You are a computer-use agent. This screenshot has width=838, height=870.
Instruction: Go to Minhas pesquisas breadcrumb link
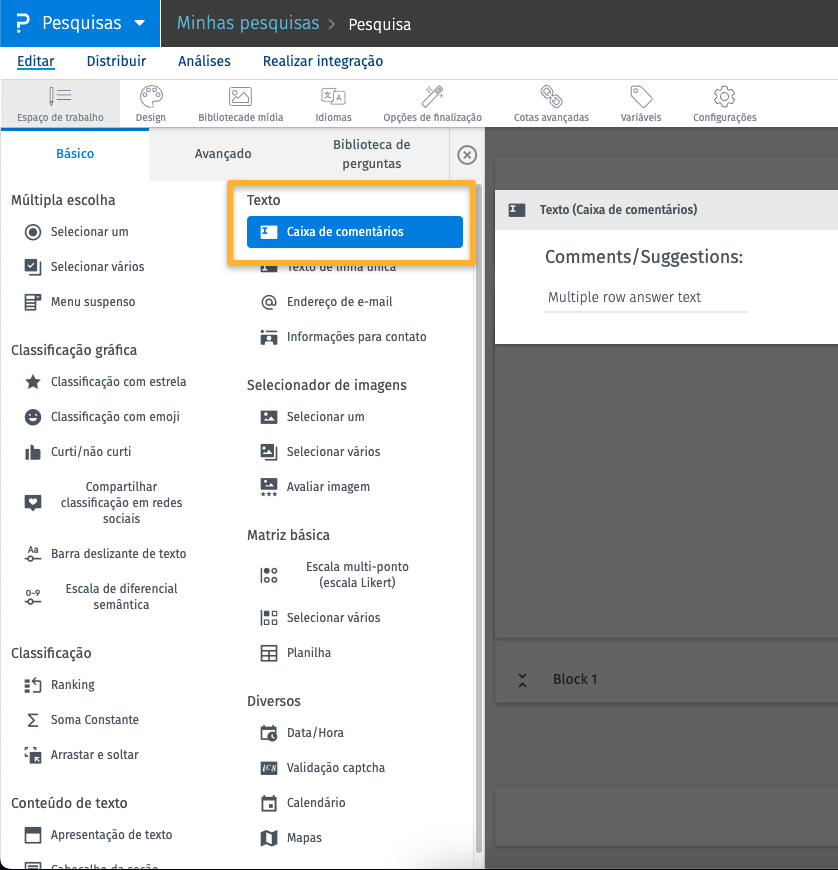click(248, 23)
